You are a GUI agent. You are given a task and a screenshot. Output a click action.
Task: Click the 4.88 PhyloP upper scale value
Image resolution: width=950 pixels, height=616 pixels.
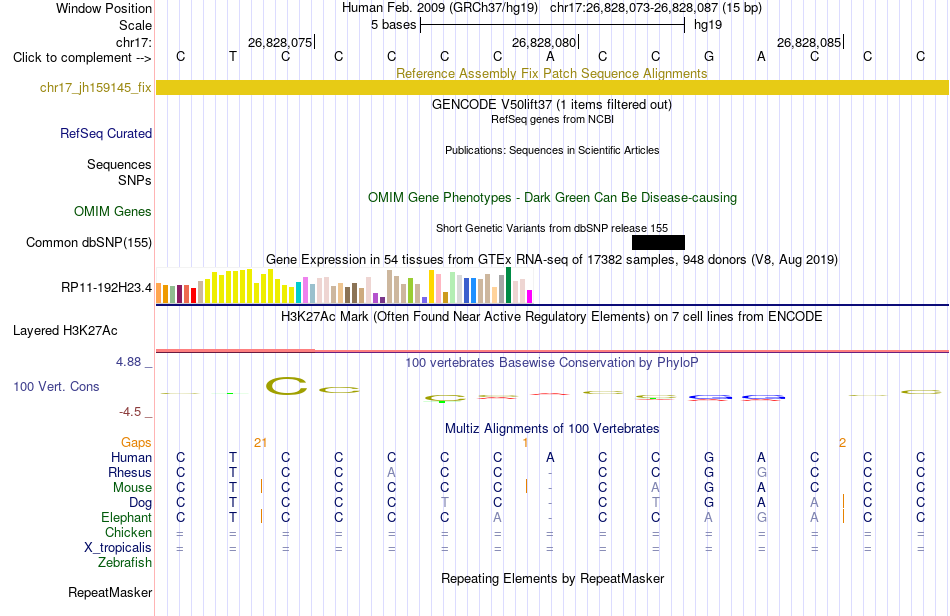click(128, 362)
